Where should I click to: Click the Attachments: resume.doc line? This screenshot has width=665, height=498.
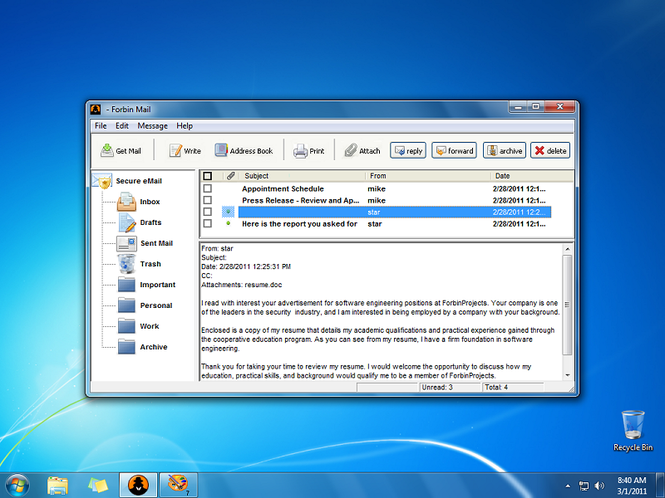point(241,285)
